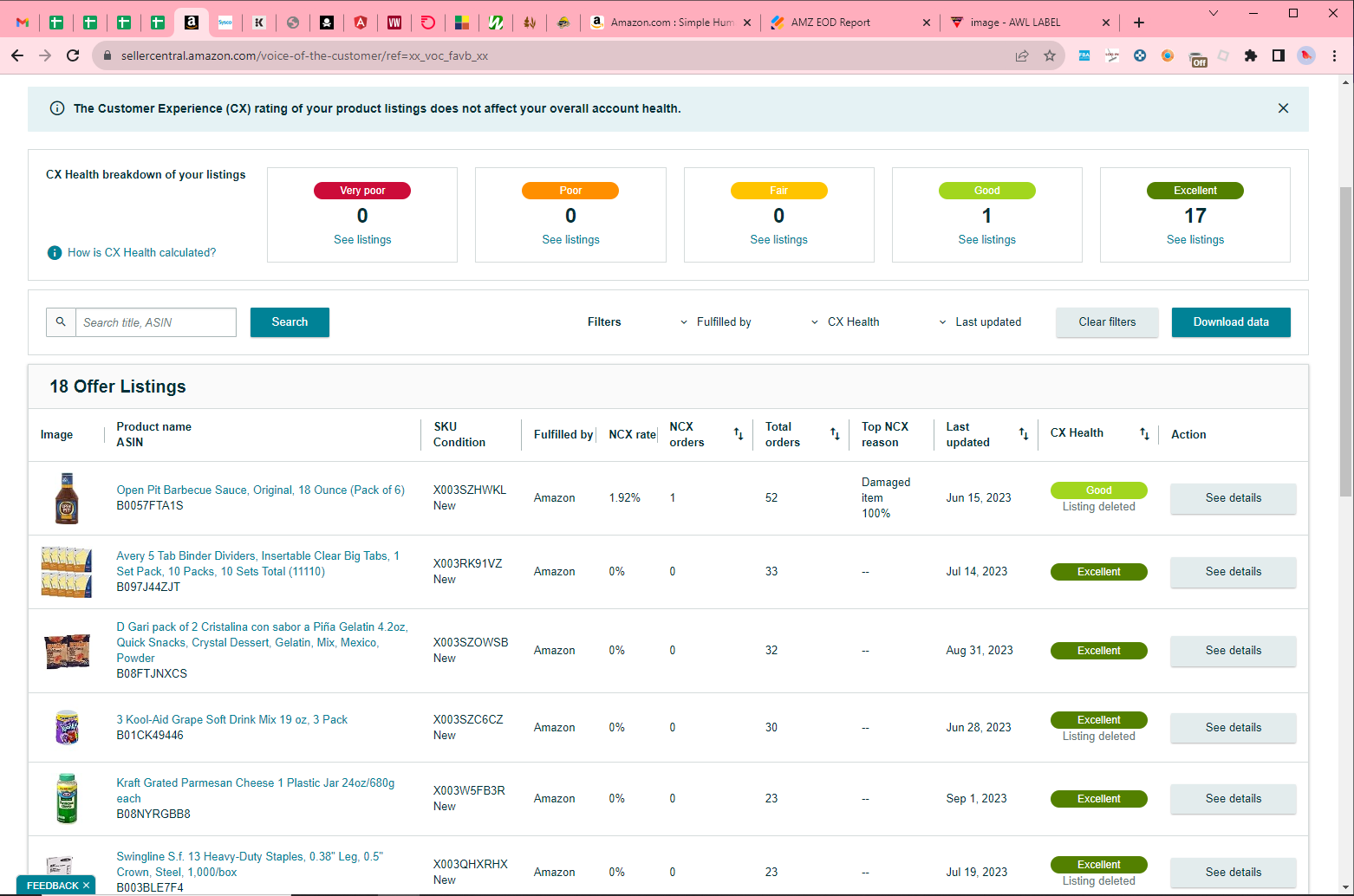The image size is (1354, 896).
Task: Sort listings by CX Health
Action: click(x=1144, y=434)
